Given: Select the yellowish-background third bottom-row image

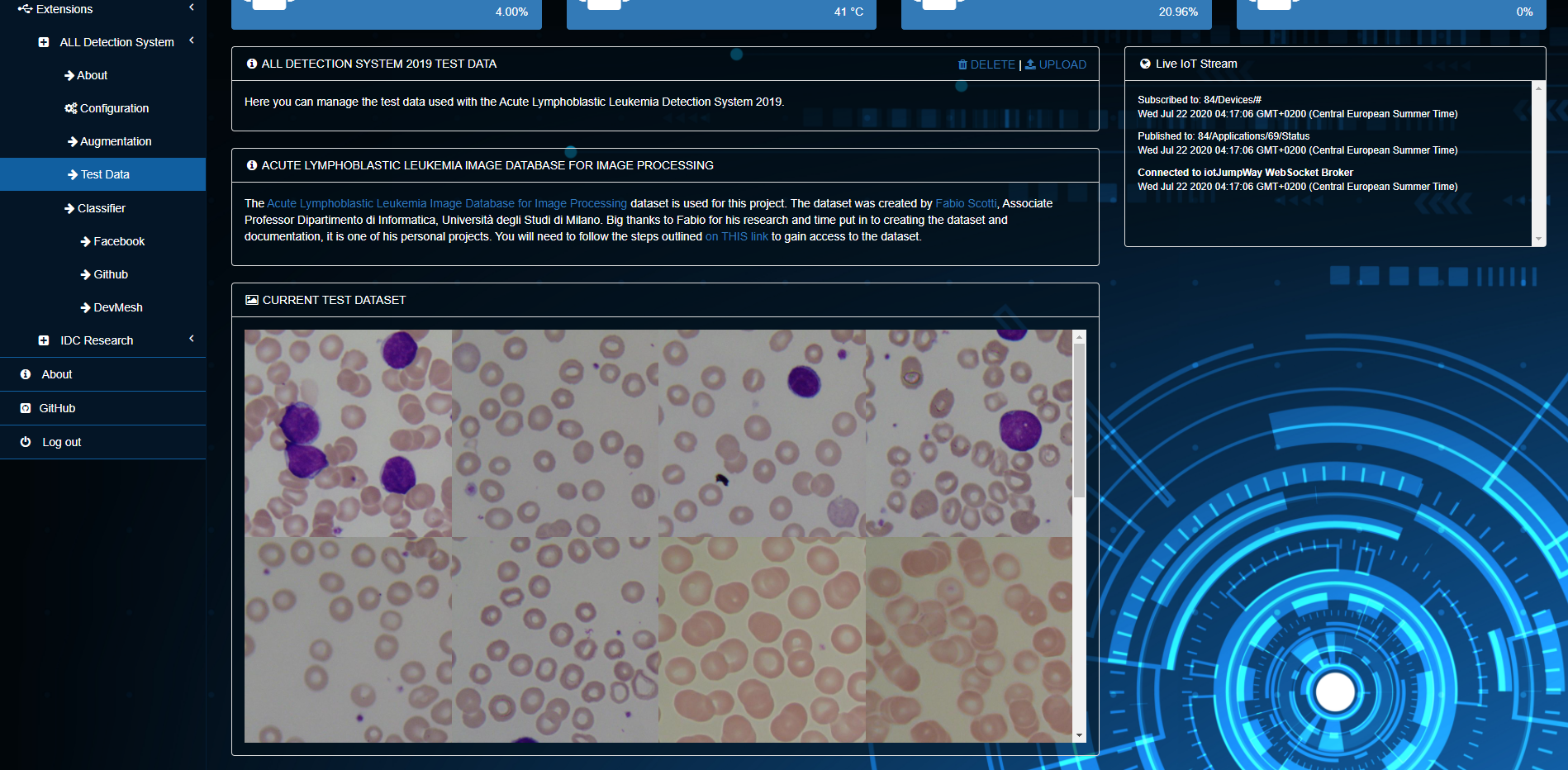Looking at the screenshot, I should point(762,639).
